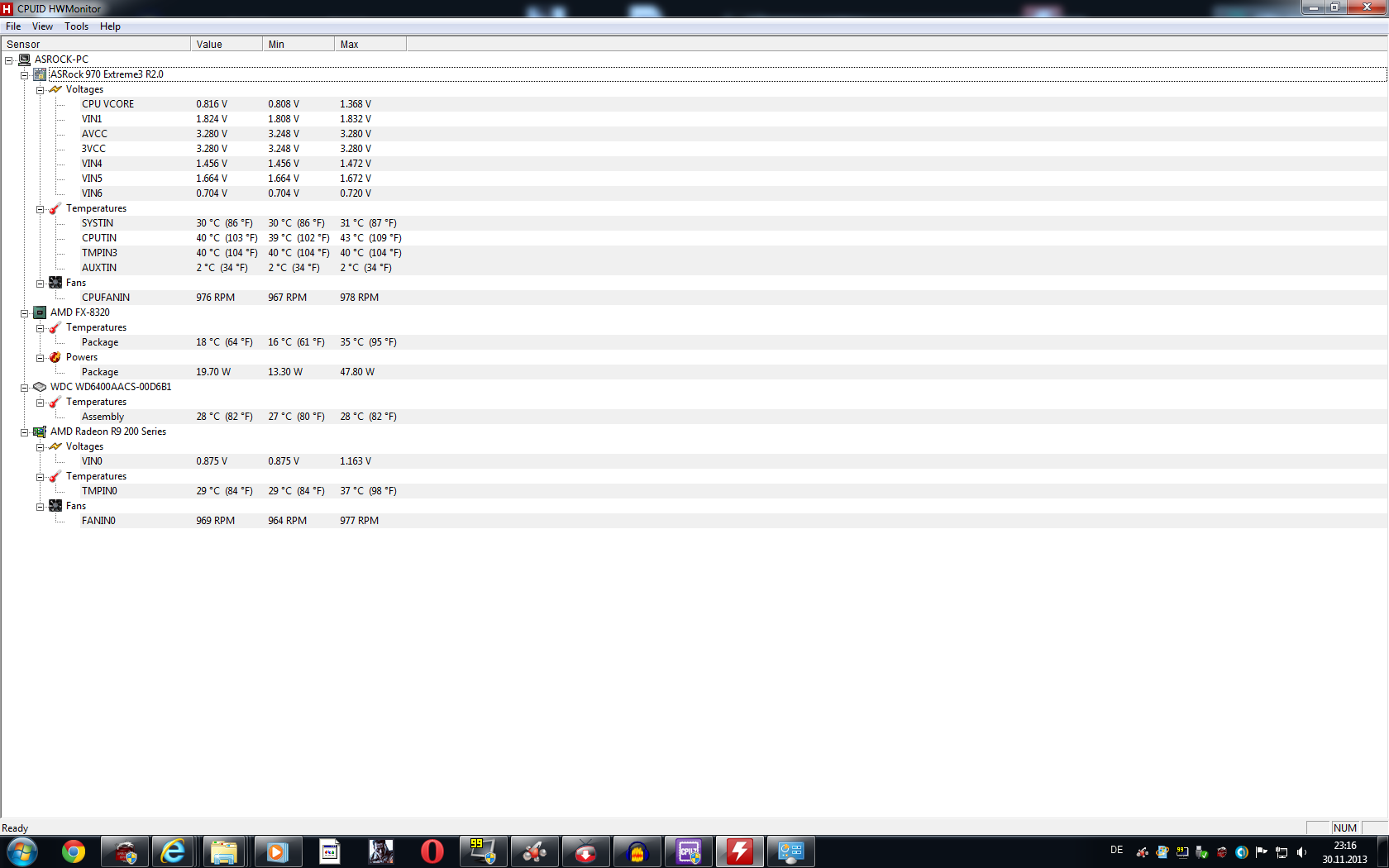Image resolution: width=1389 pixels, height=868 pixels.
Task: Open the Windows Start menu
Action: [22, 851]
